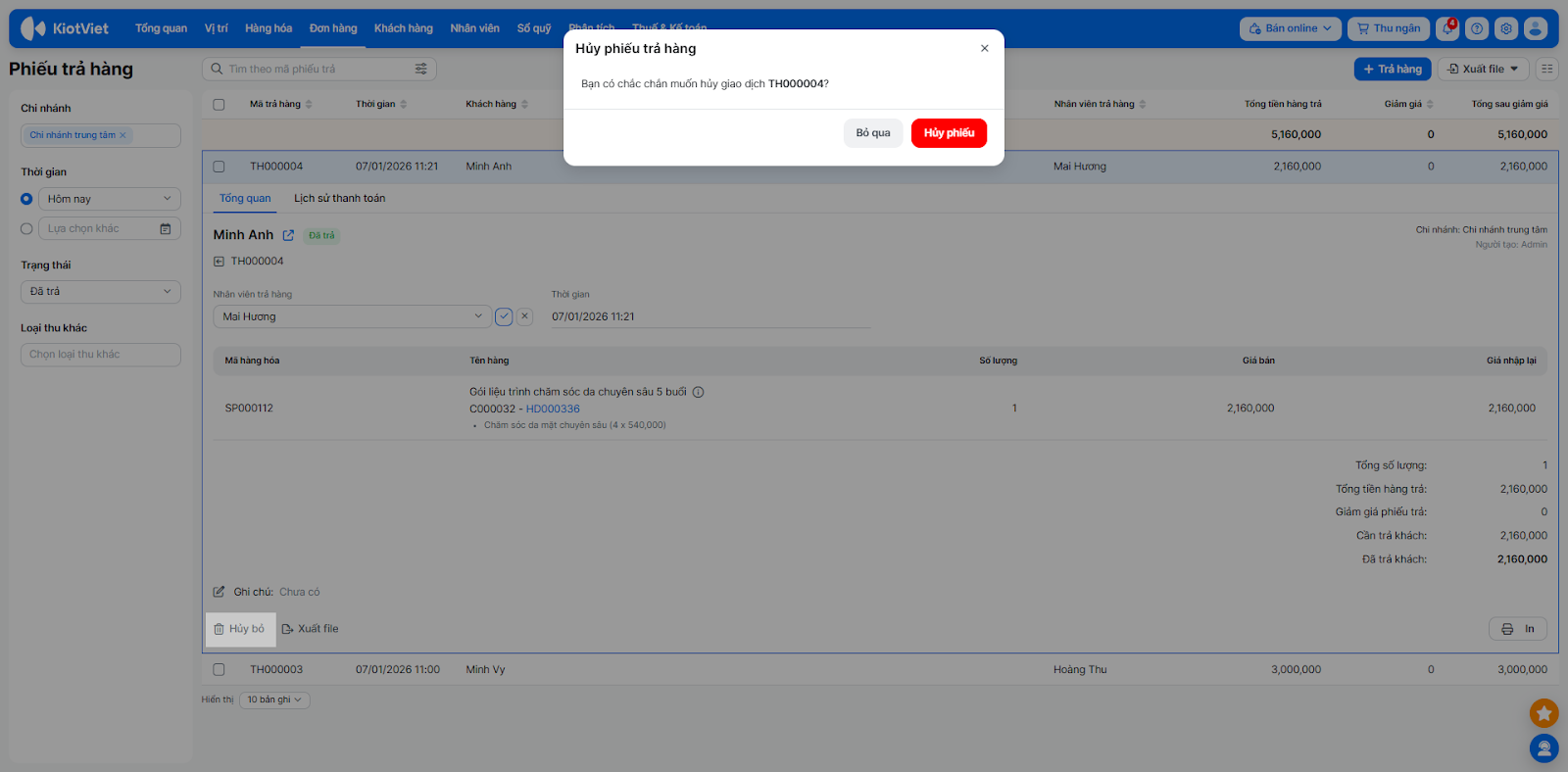Open the Khách hàng menu

[404, 28]
